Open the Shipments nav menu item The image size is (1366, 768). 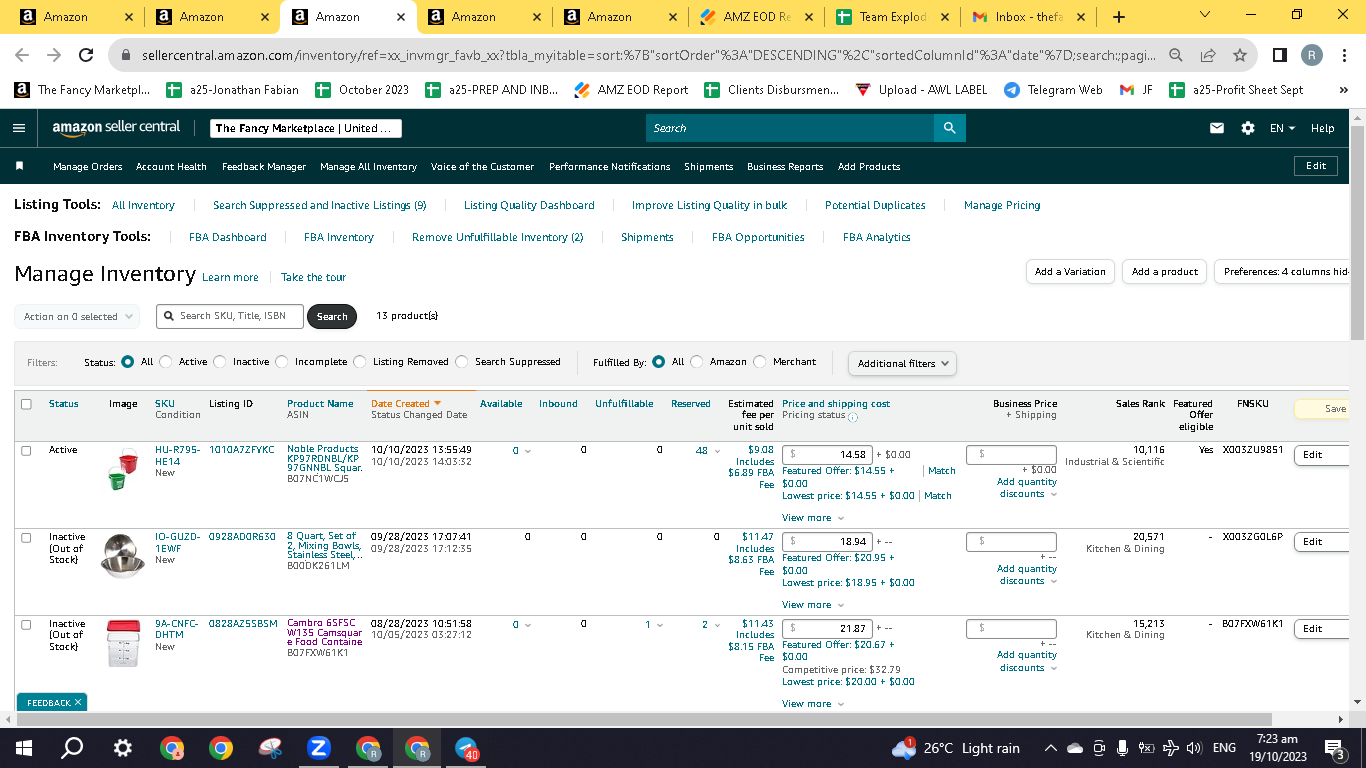[x=709, y=167]
